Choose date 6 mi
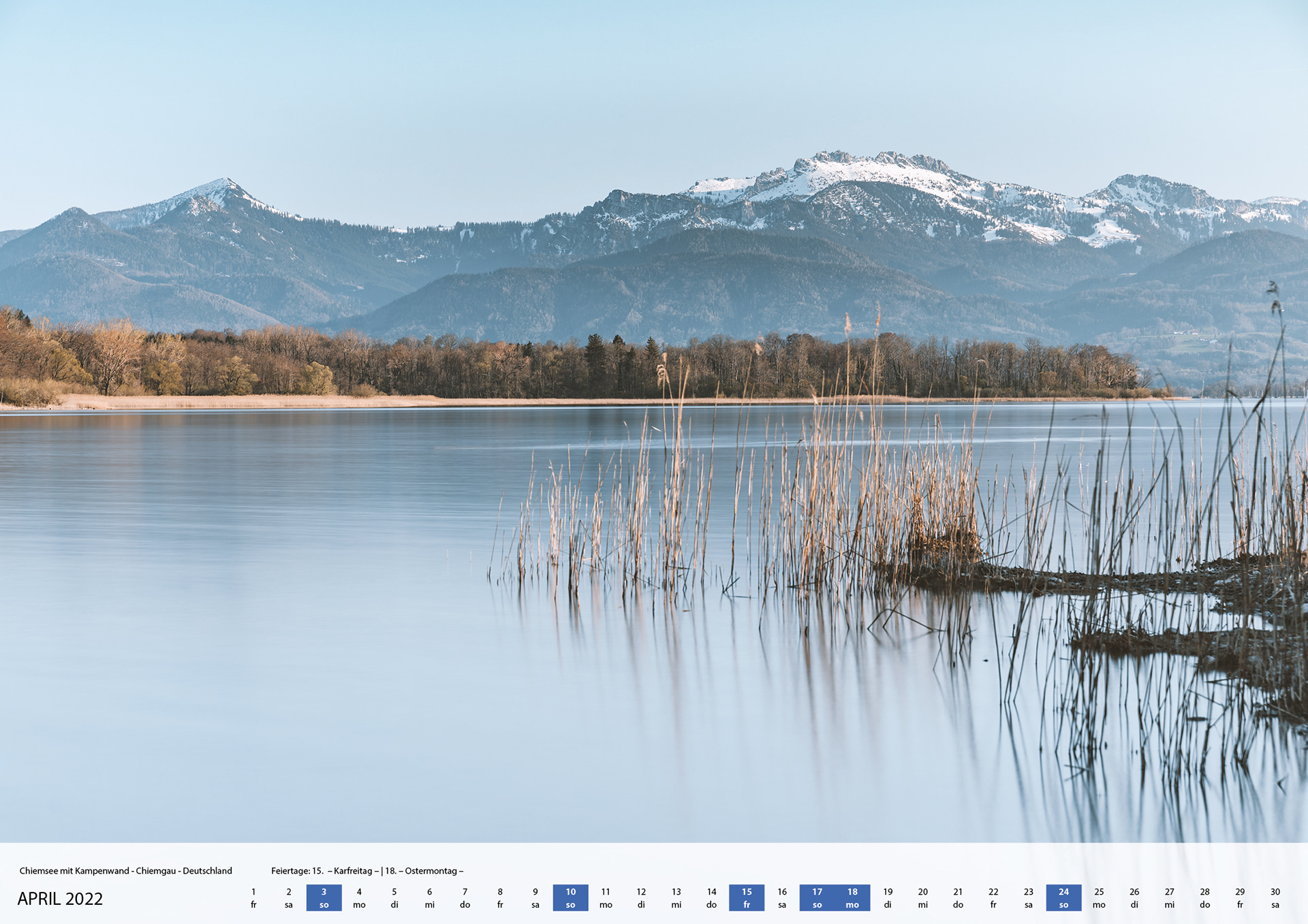 [x=430, y=898]
